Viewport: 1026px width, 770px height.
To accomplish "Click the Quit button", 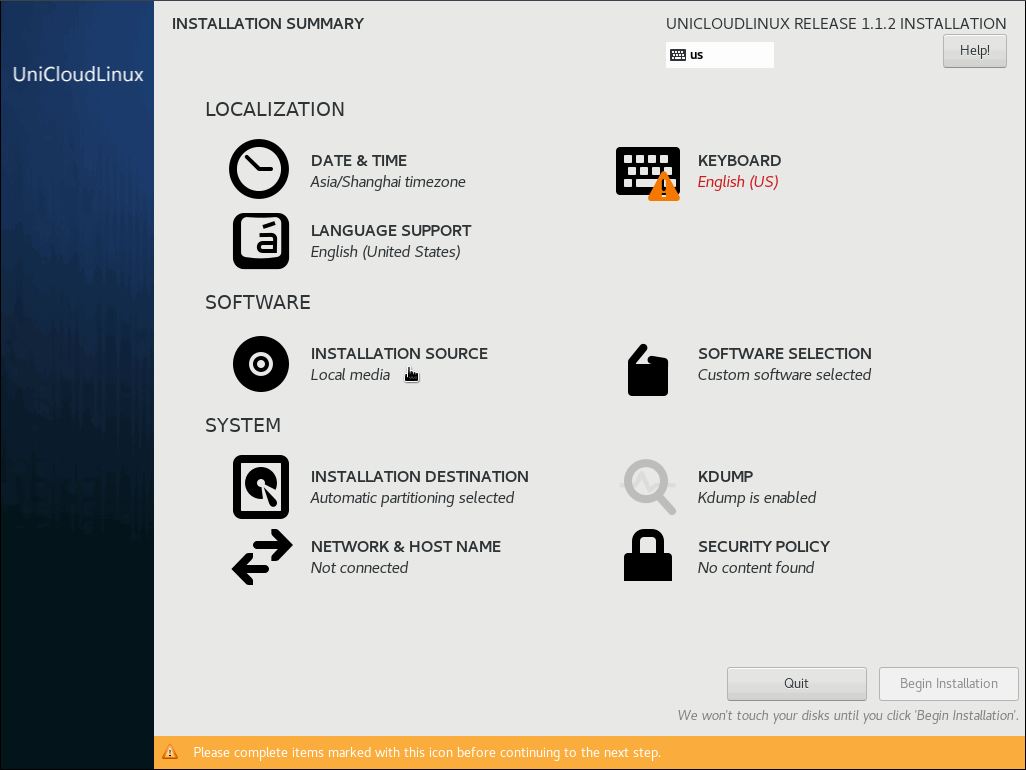I will tap(796, 684).
